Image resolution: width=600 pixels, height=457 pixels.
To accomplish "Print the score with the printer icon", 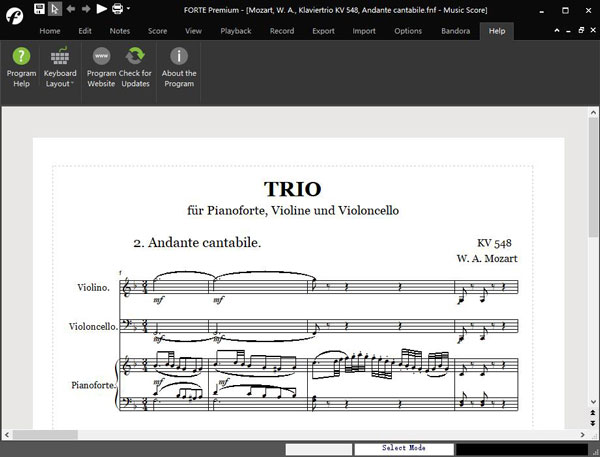I will click(x=117, y=8).
